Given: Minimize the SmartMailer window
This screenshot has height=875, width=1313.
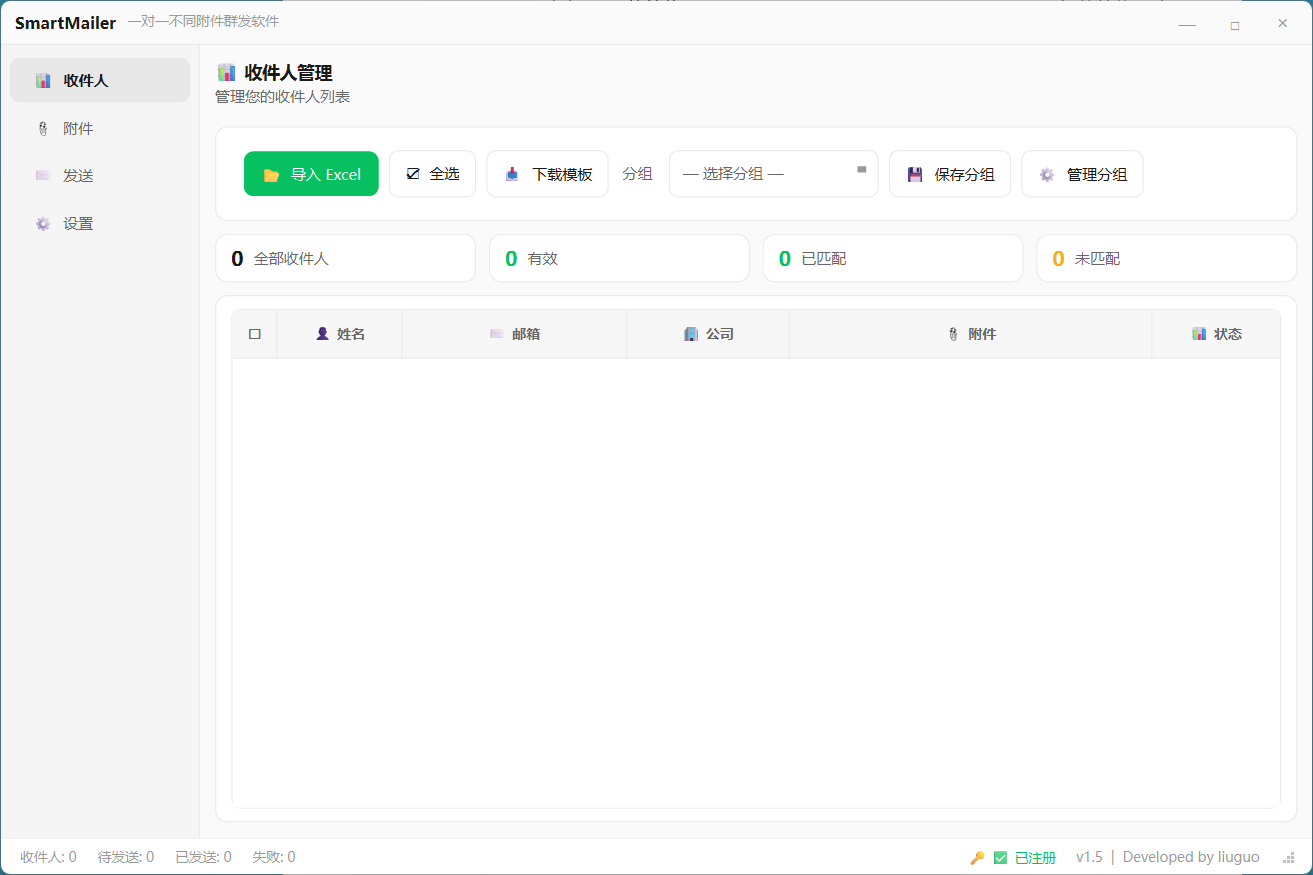Looking at the screenshot, I should tap(1187, 24).
